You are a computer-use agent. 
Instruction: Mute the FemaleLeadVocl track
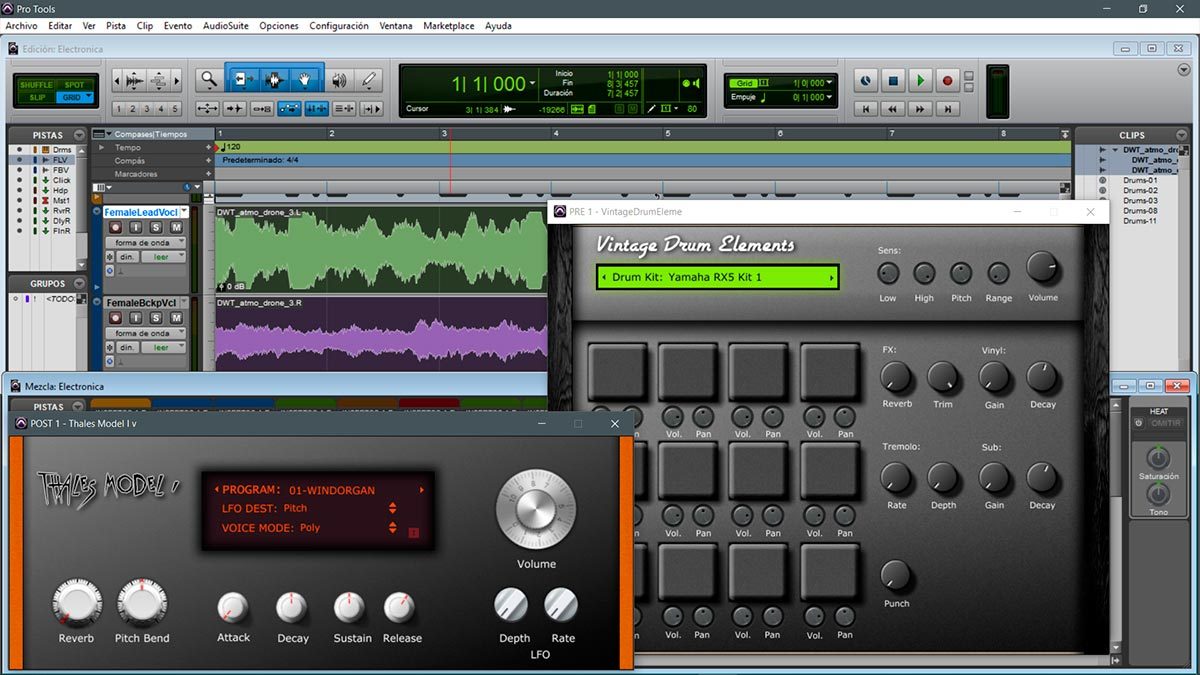176,228
